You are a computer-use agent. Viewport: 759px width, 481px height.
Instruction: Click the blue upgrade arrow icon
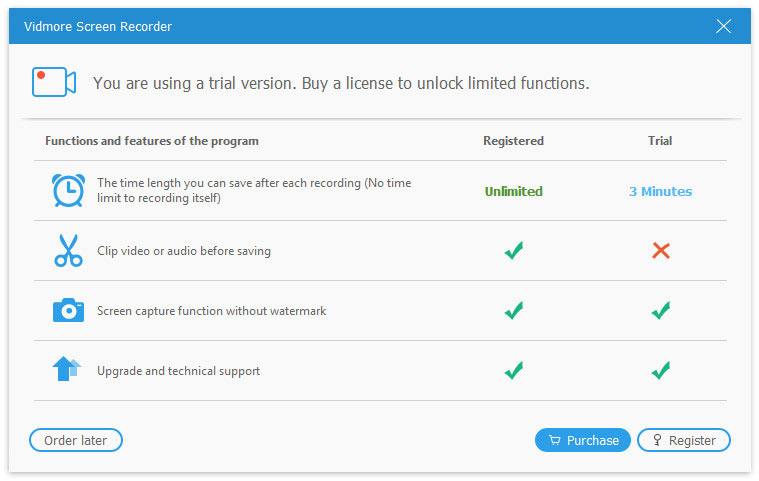point(66,370)
